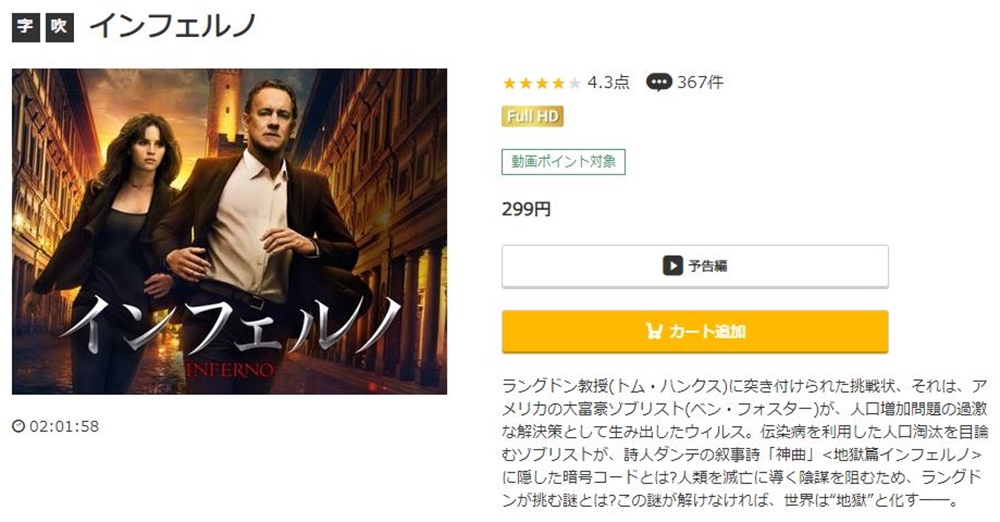Click the 4.3点 rating score

tap(608, 82)
